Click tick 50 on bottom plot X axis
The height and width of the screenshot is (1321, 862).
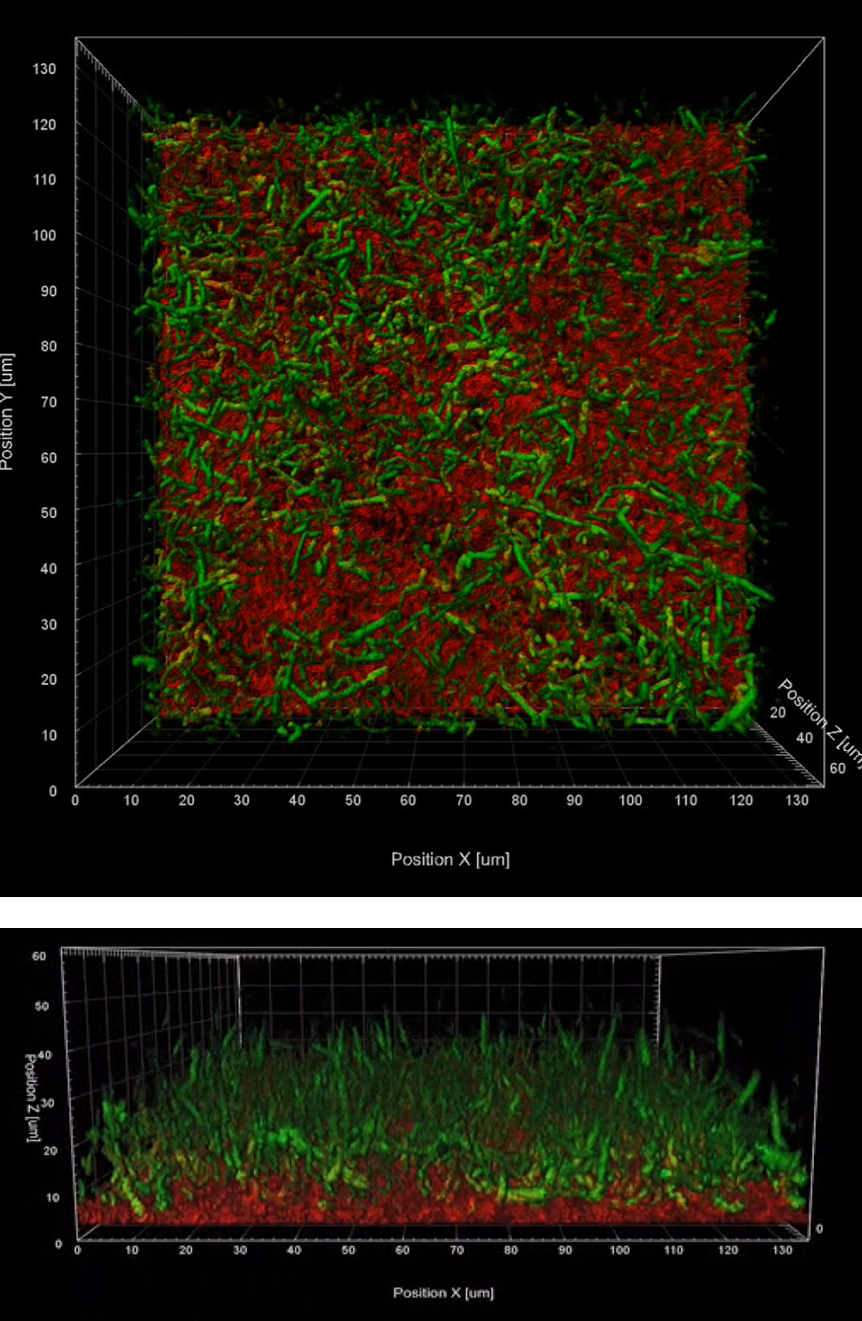(348, 1250)
